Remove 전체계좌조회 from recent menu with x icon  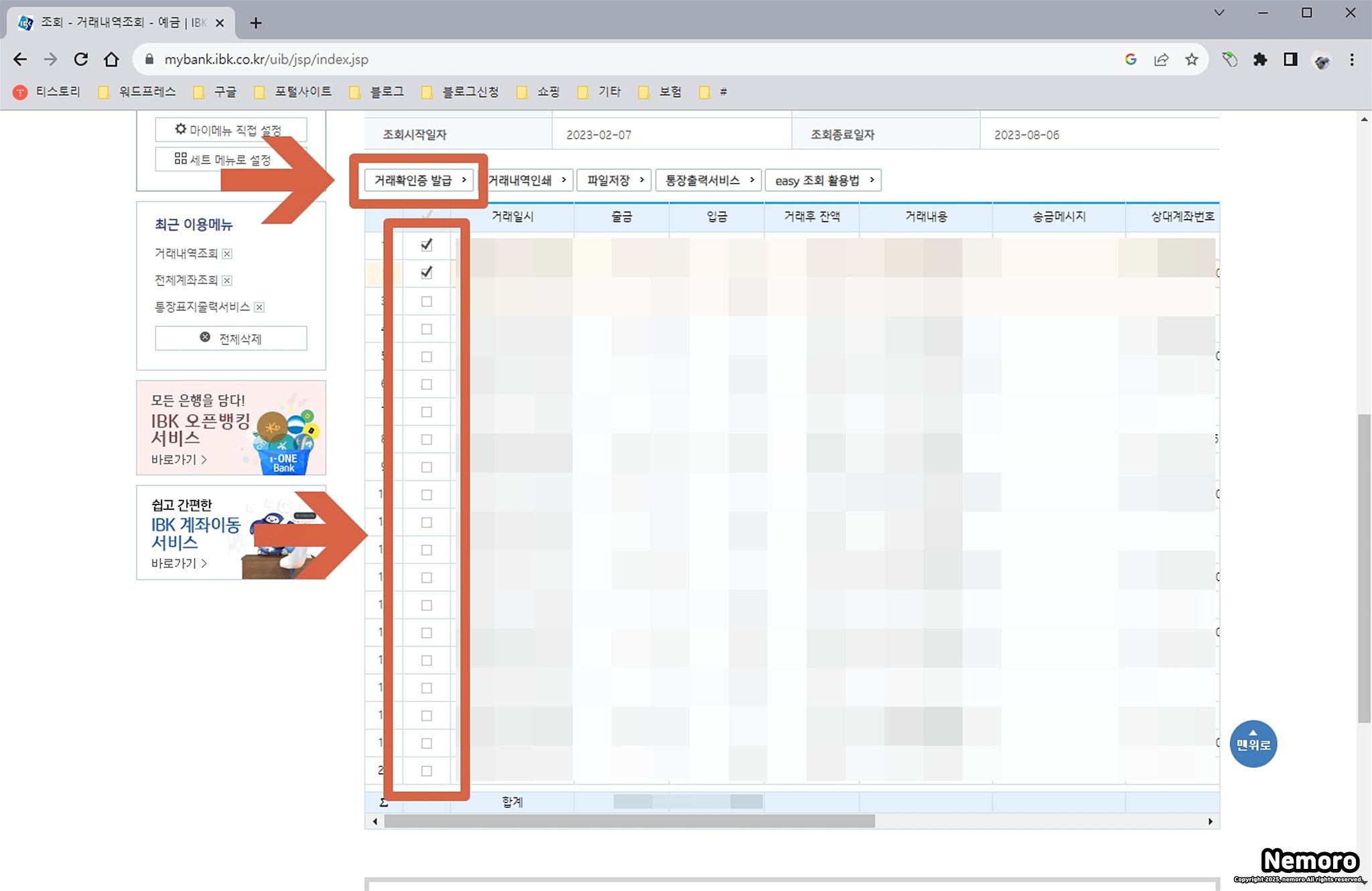[227, 281]
